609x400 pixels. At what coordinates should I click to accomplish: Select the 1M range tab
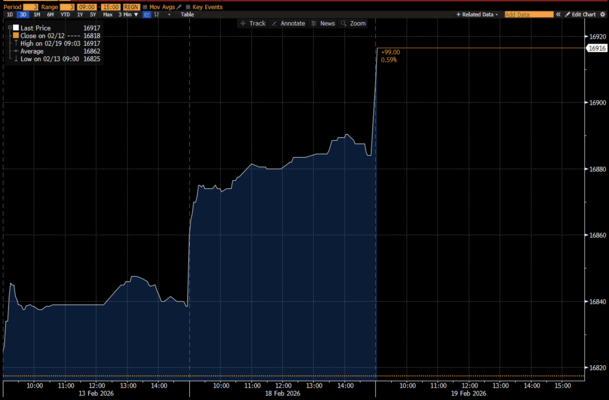pos(36,15)
